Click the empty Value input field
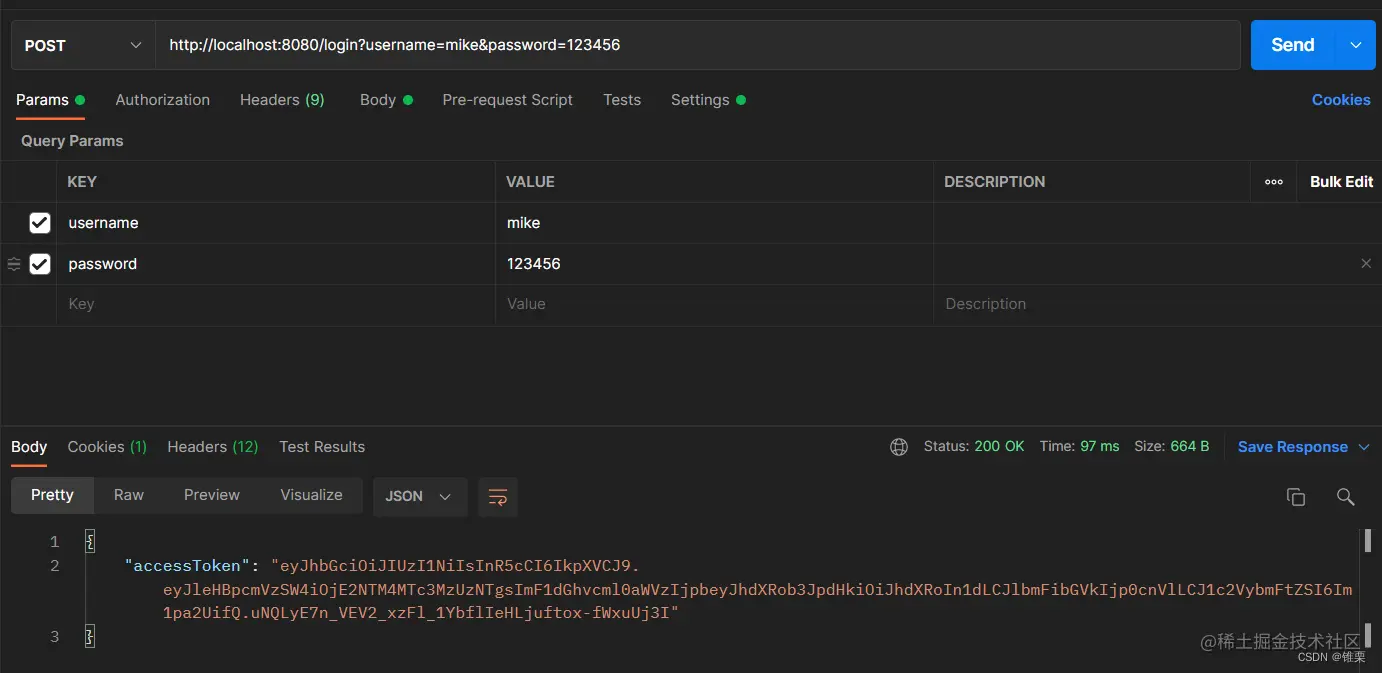This screenshot has width=1382, height=673. click(714, 304)
